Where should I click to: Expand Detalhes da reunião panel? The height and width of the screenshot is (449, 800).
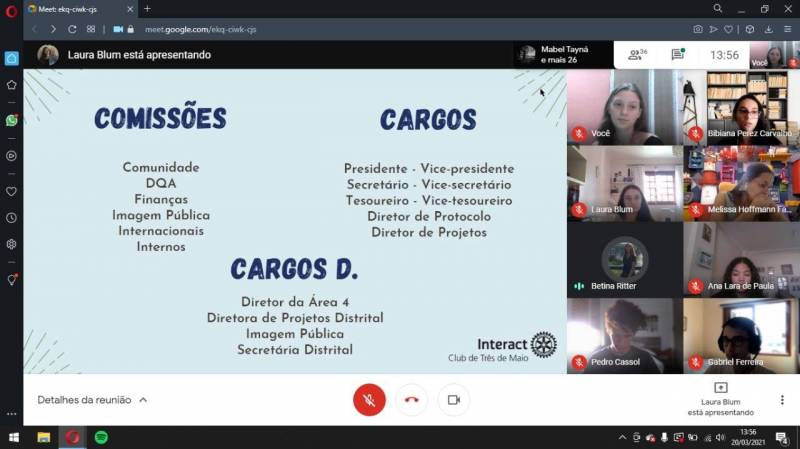(x=92, y=400)
